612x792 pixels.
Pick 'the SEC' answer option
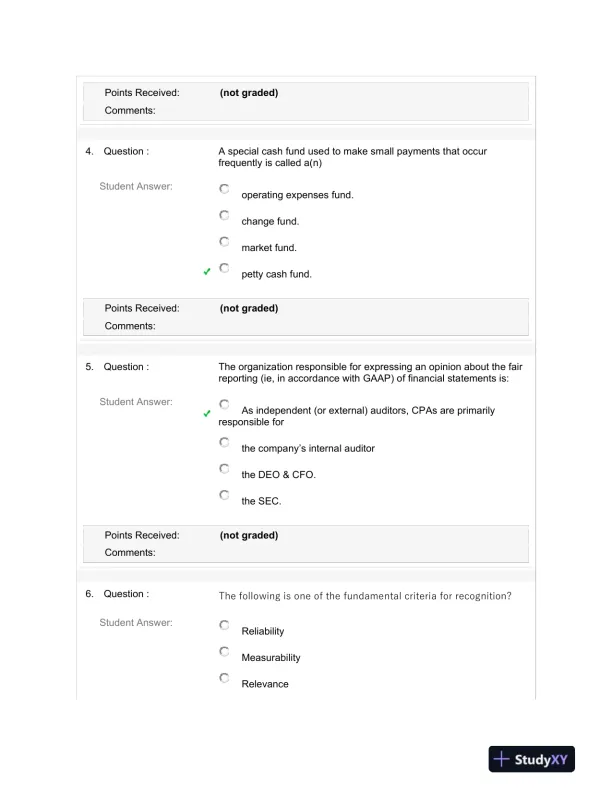224,495
